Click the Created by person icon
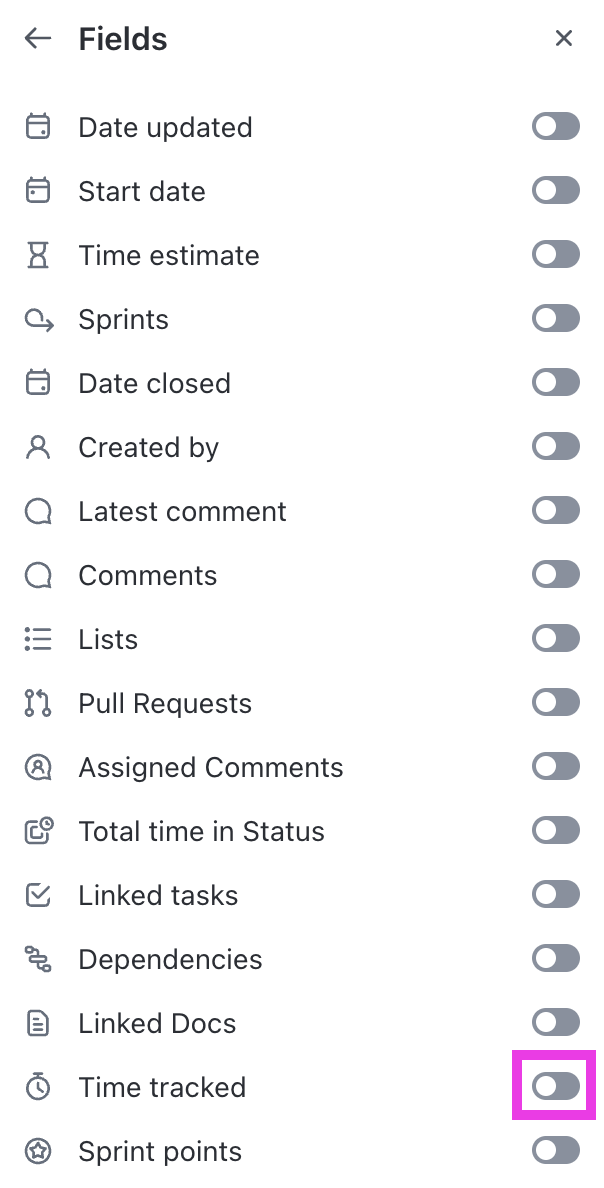This screenshot has height=1188, width=604. coord(38,447)
